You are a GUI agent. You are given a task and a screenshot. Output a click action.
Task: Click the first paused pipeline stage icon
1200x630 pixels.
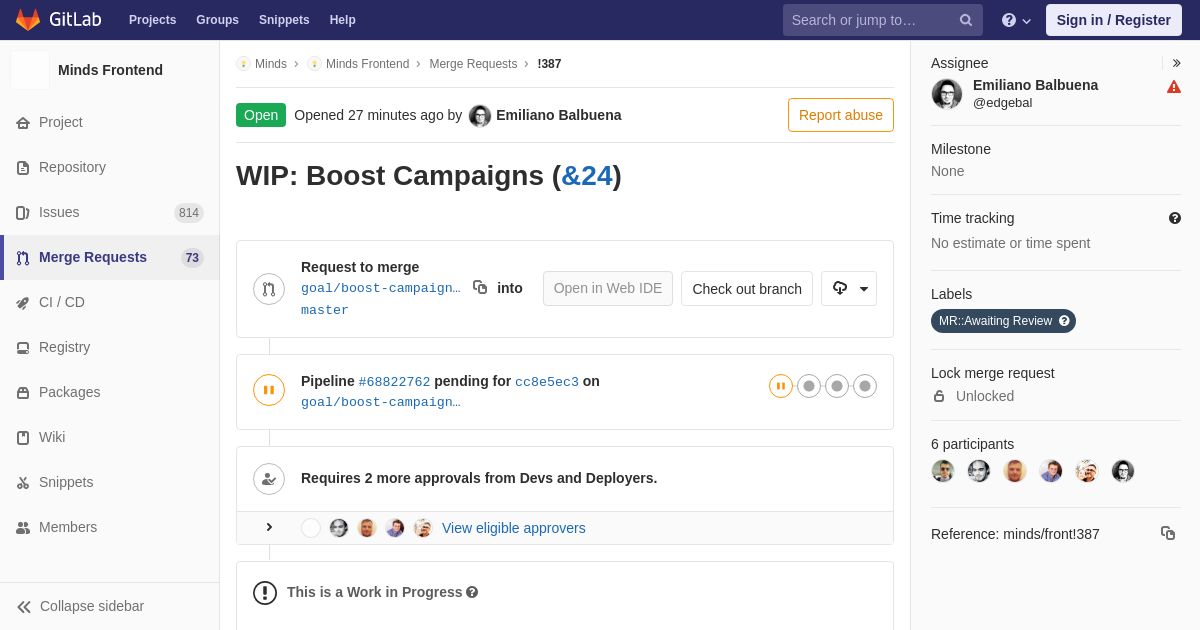(781, 386)
